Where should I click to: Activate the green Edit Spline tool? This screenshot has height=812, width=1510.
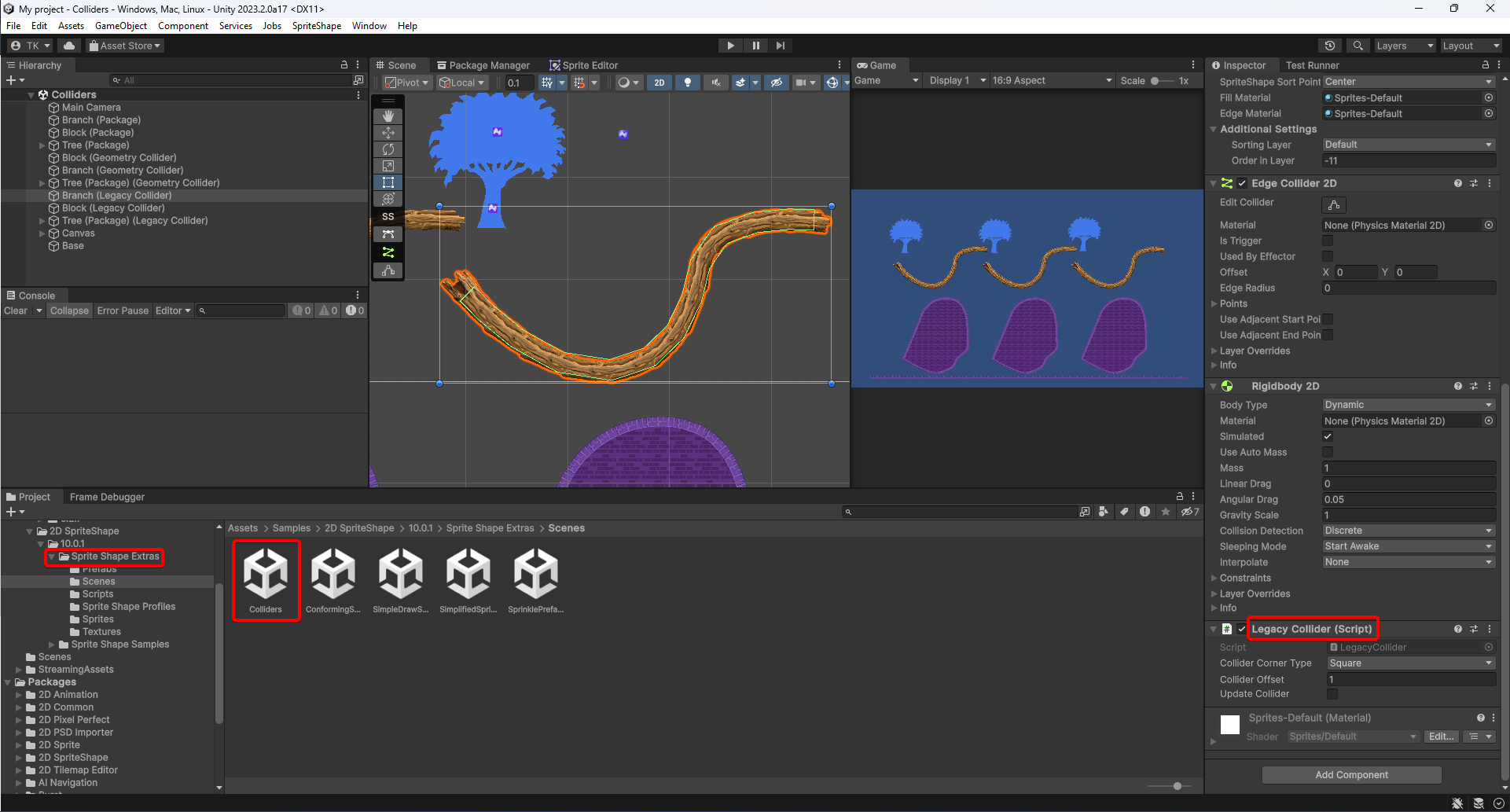coord(388,252)
